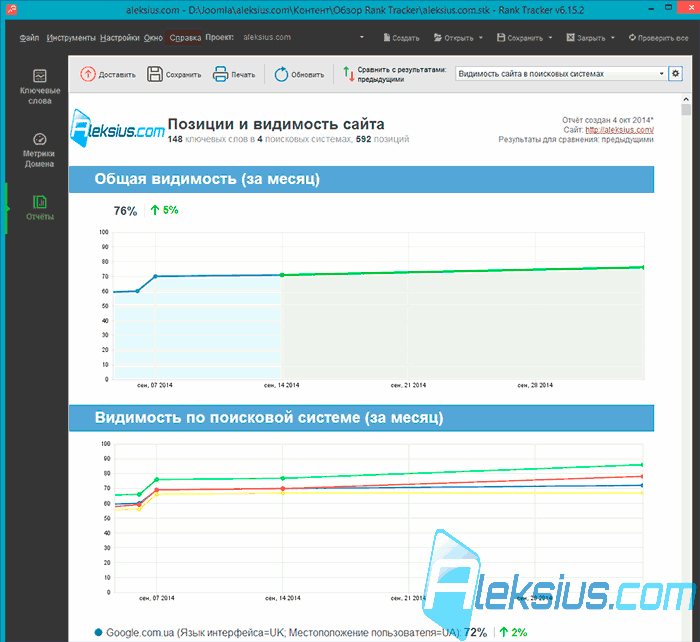Click the green 5% increase indicator
700x642 pixels.
coord(164,210)
